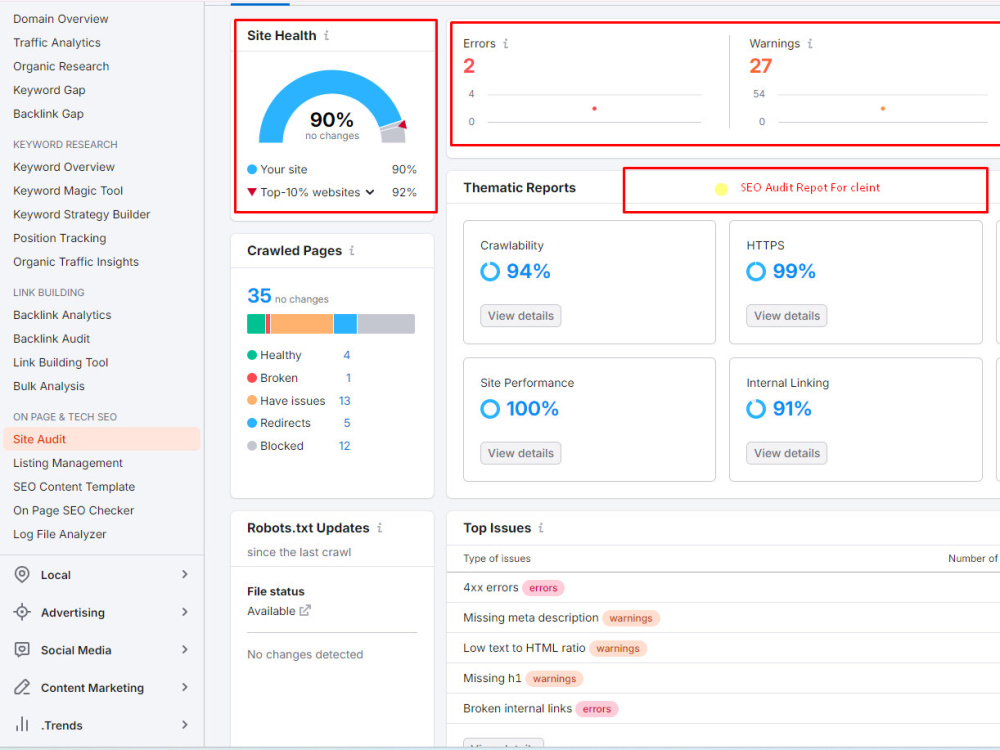Click the Robots.txt Updates info icon

click(379, 528)
